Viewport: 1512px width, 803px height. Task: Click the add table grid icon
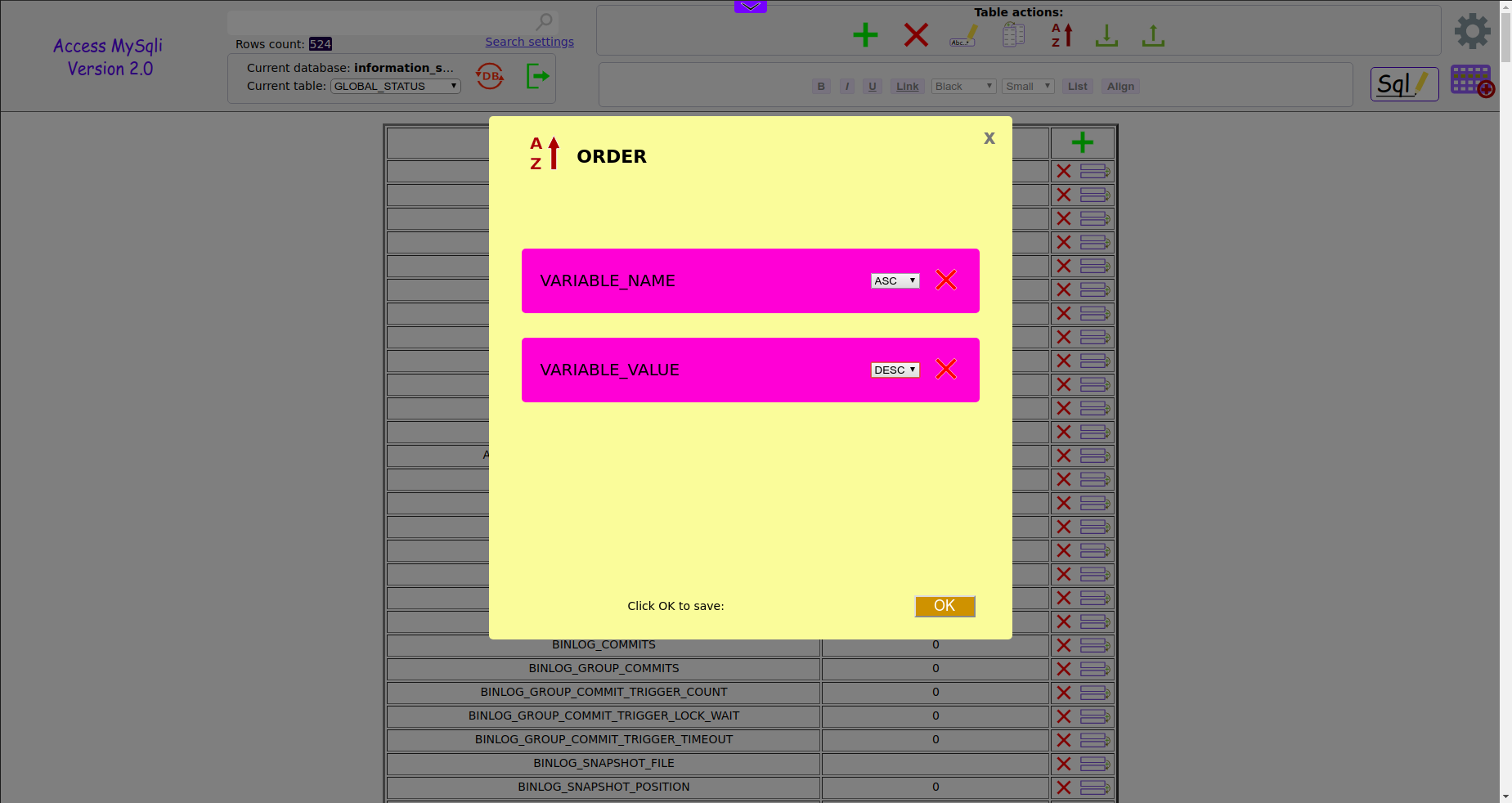tap(1473, 81)
